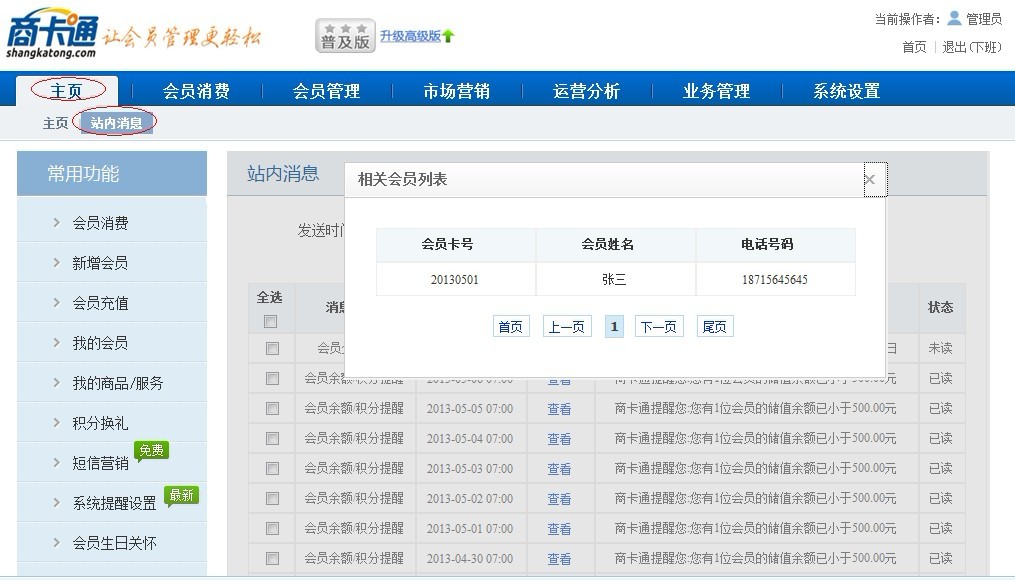Click 退出(下班) to log out
Screen dimensions: 1015x580
click(971, 47)
